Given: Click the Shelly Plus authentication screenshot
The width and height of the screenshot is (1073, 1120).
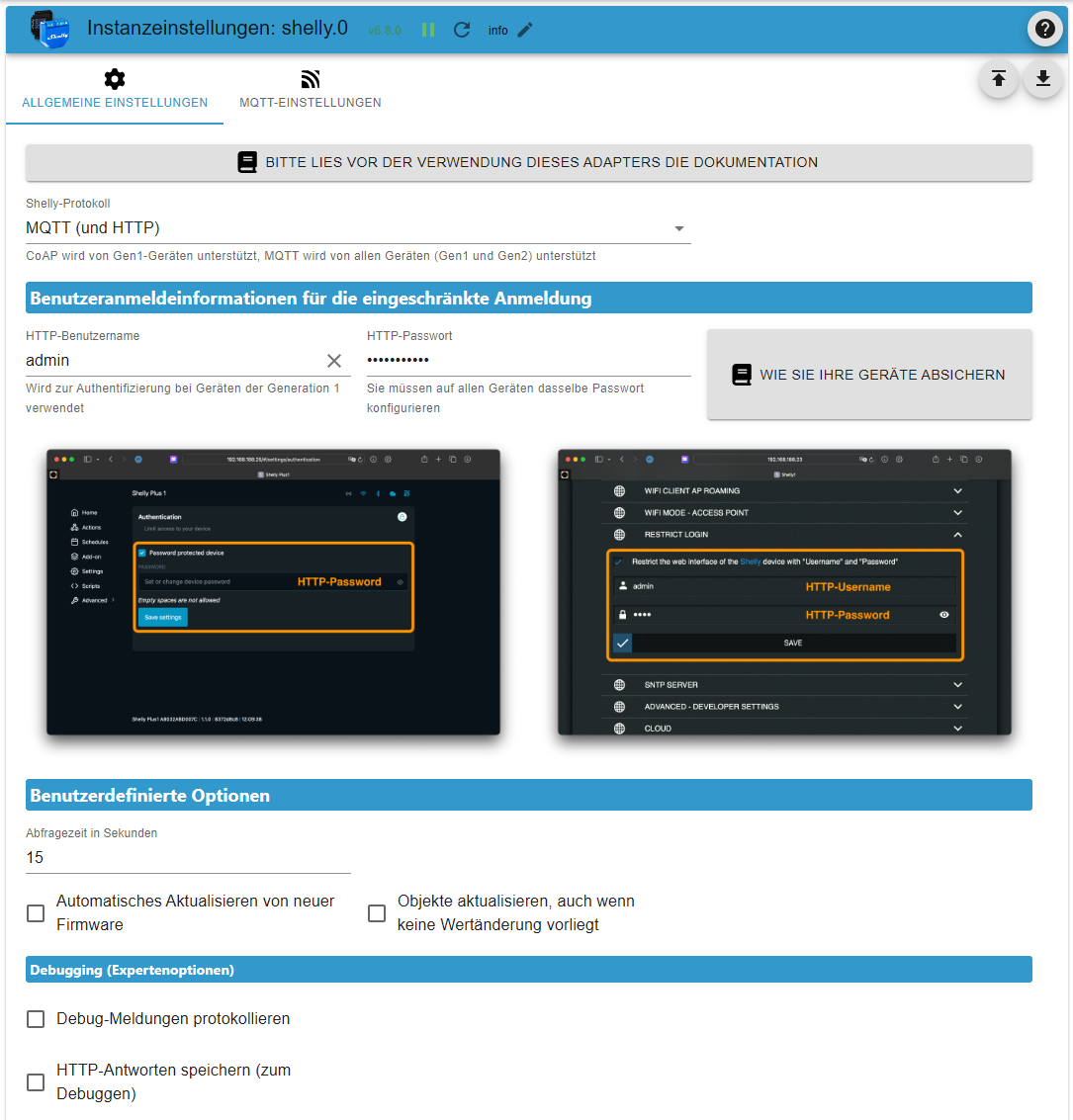Looking at the screenshot, I should 274,592.
